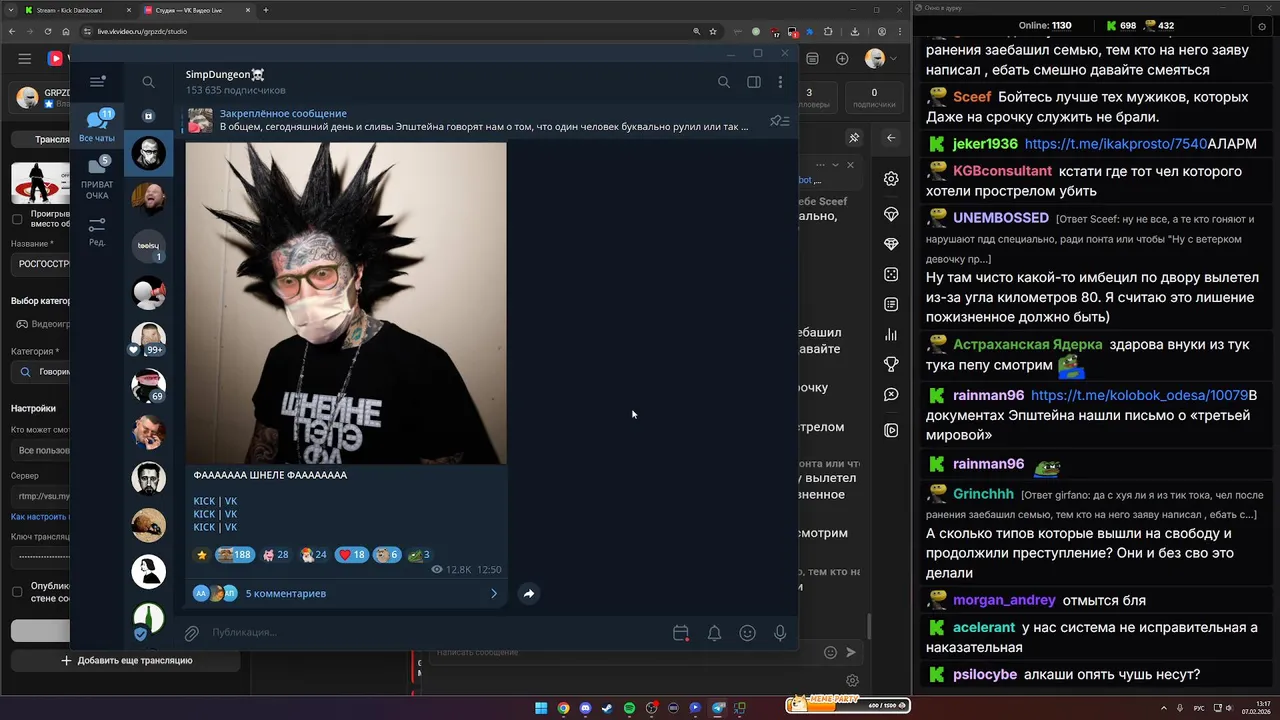Open t.me/kolobok_odesa link in chat overlay
Viewport: 1280px width, 720px height.
coord(1140,396)
